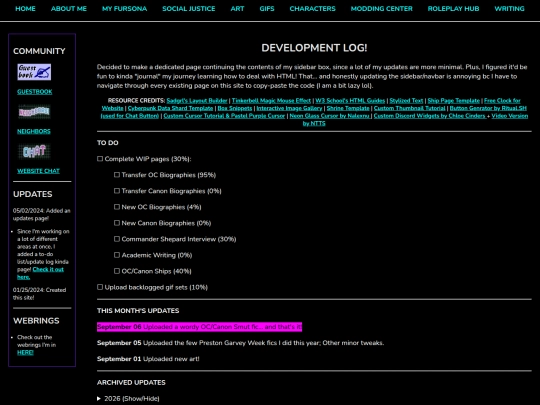Open Custom Thumbnail Tutorial link
Viewport: 540px width, 405px height.
pos(409,108)
